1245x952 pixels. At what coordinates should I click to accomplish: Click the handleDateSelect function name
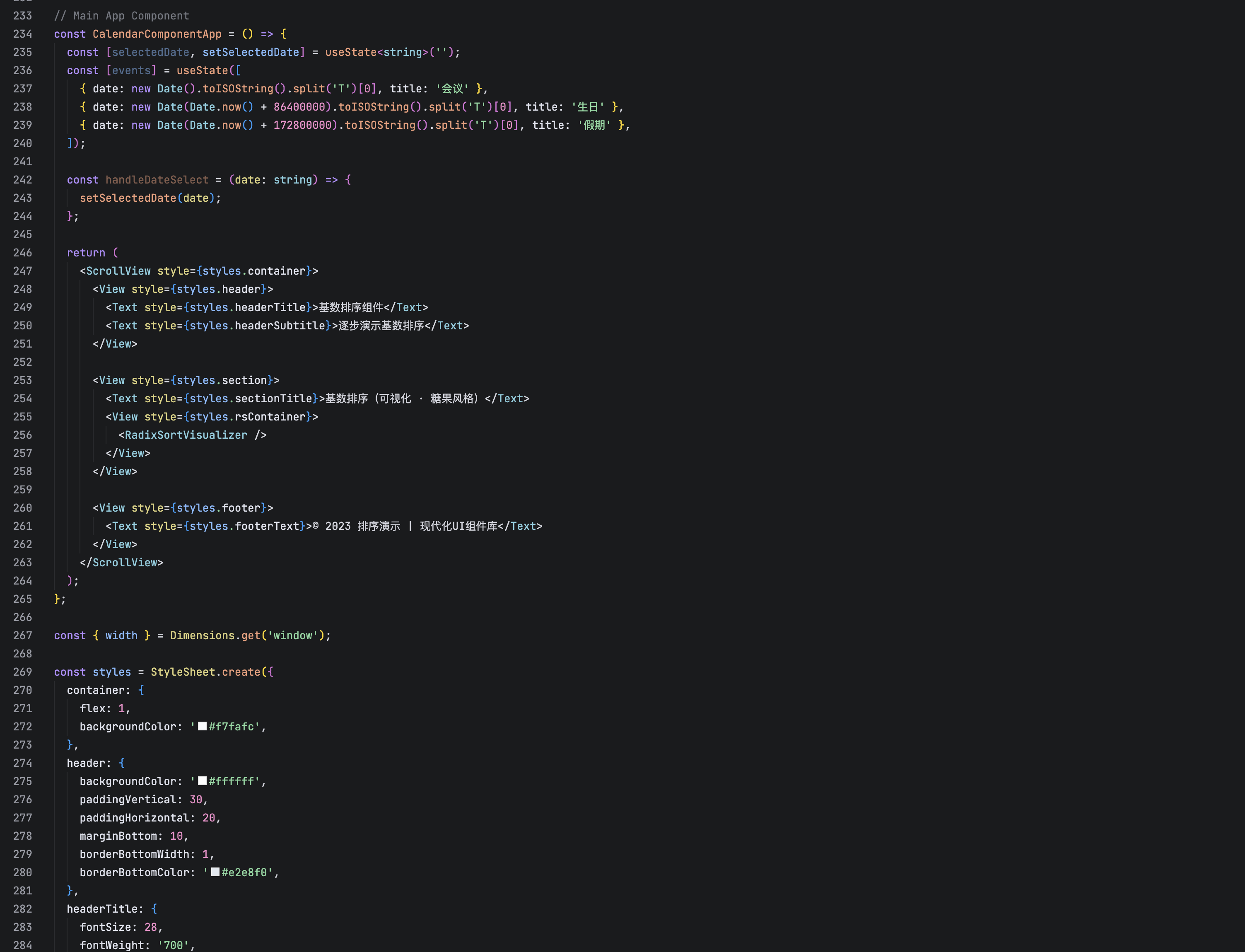157,180
